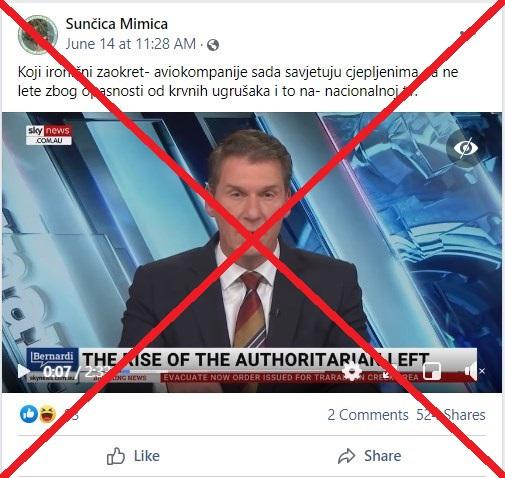Toggle the crossed-out eye overlay icon
This screenshot has height=478, width=505.
click(x=466, y=148)
